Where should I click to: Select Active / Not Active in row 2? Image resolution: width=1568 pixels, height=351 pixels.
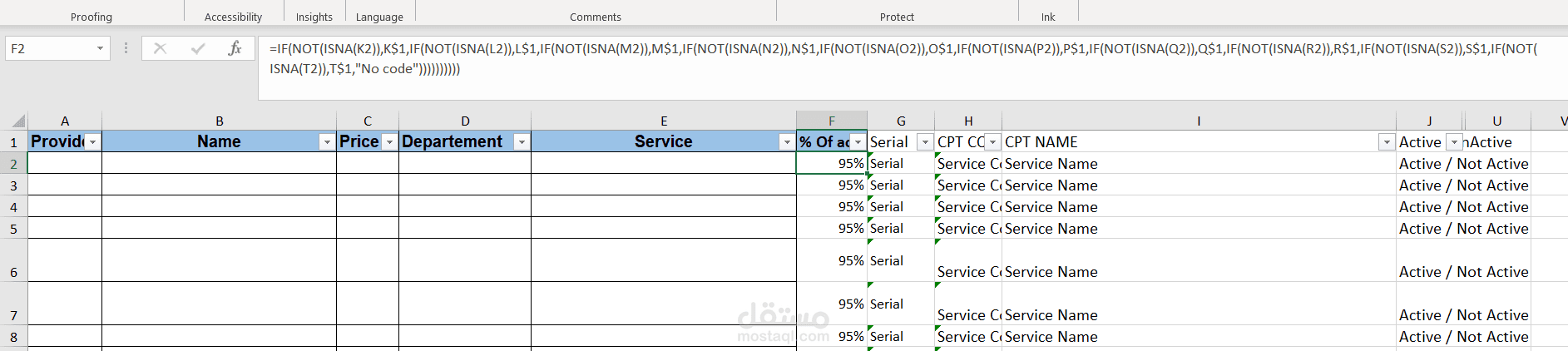[x=1463, y=164]
